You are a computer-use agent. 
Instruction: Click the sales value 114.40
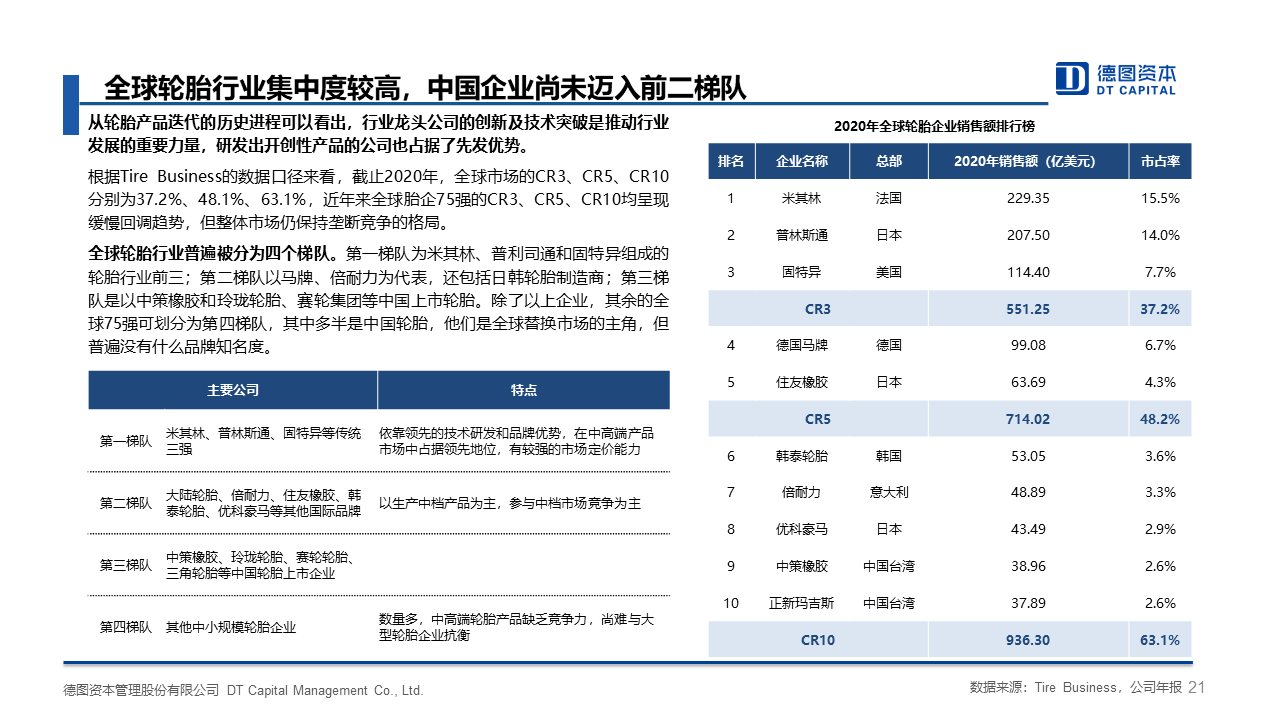coord(1029,272)
